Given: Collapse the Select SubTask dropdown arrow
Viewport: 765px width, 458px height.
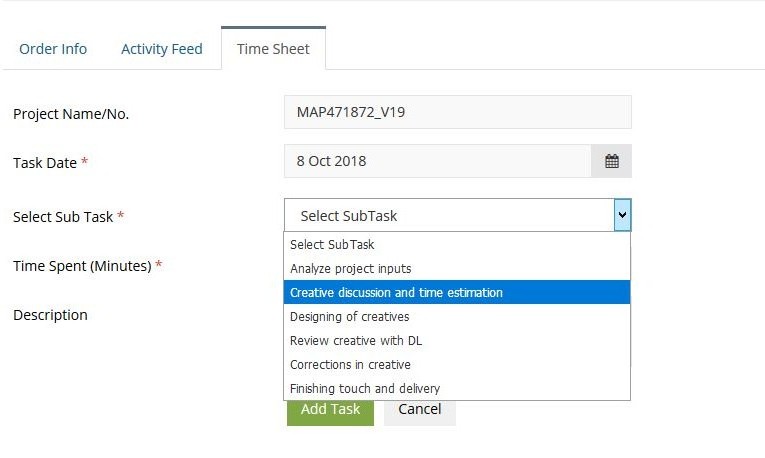Looking at the screenshot, I should click(x=622, y=215).
